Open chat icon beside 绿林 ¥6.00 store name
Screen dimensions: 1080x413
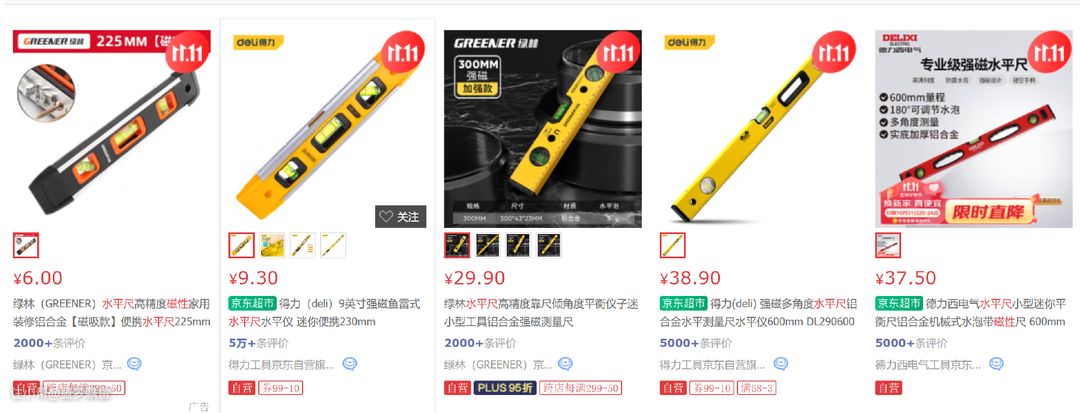pyautogui.click(x=134, y=364)
